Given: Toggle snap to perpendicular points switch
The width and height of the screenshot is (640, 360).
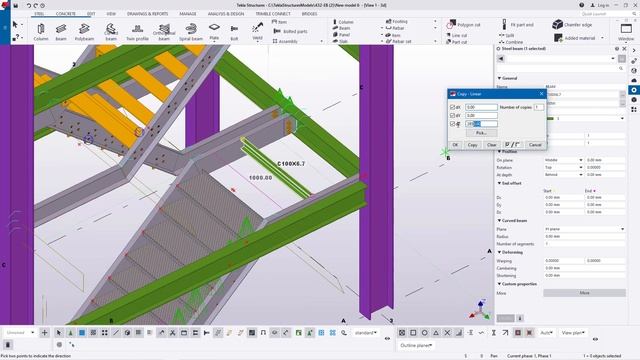Looking at the screenshot, I should (459, 333).
